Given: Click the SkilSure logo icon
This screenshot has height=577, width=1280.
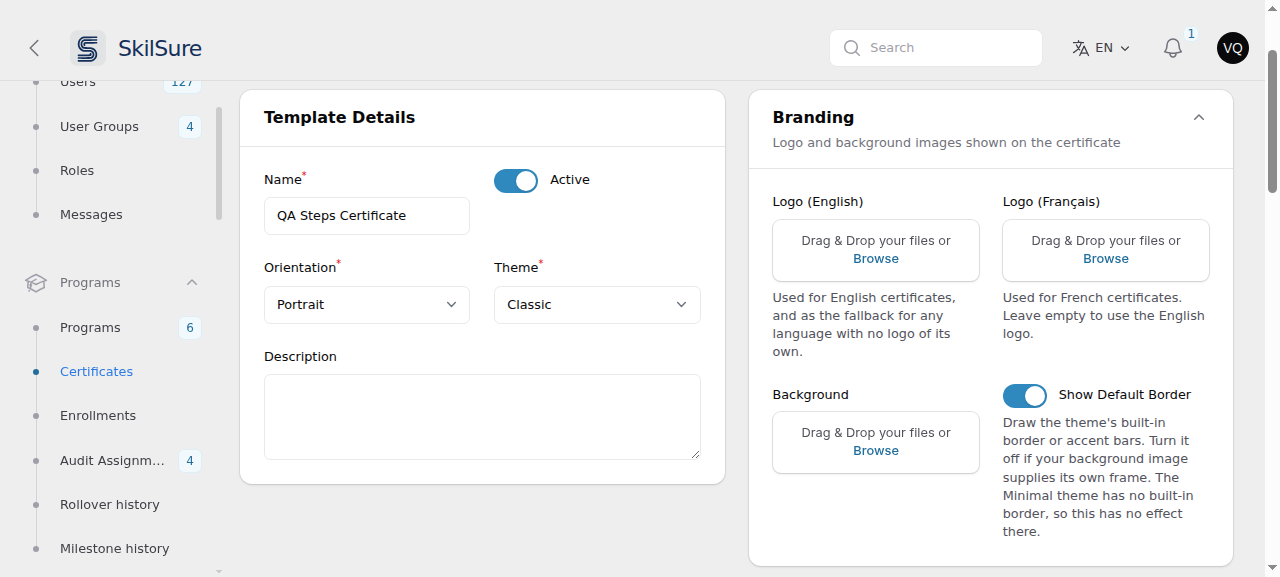Looking at the screenshot, I should (x=88, y=48).
